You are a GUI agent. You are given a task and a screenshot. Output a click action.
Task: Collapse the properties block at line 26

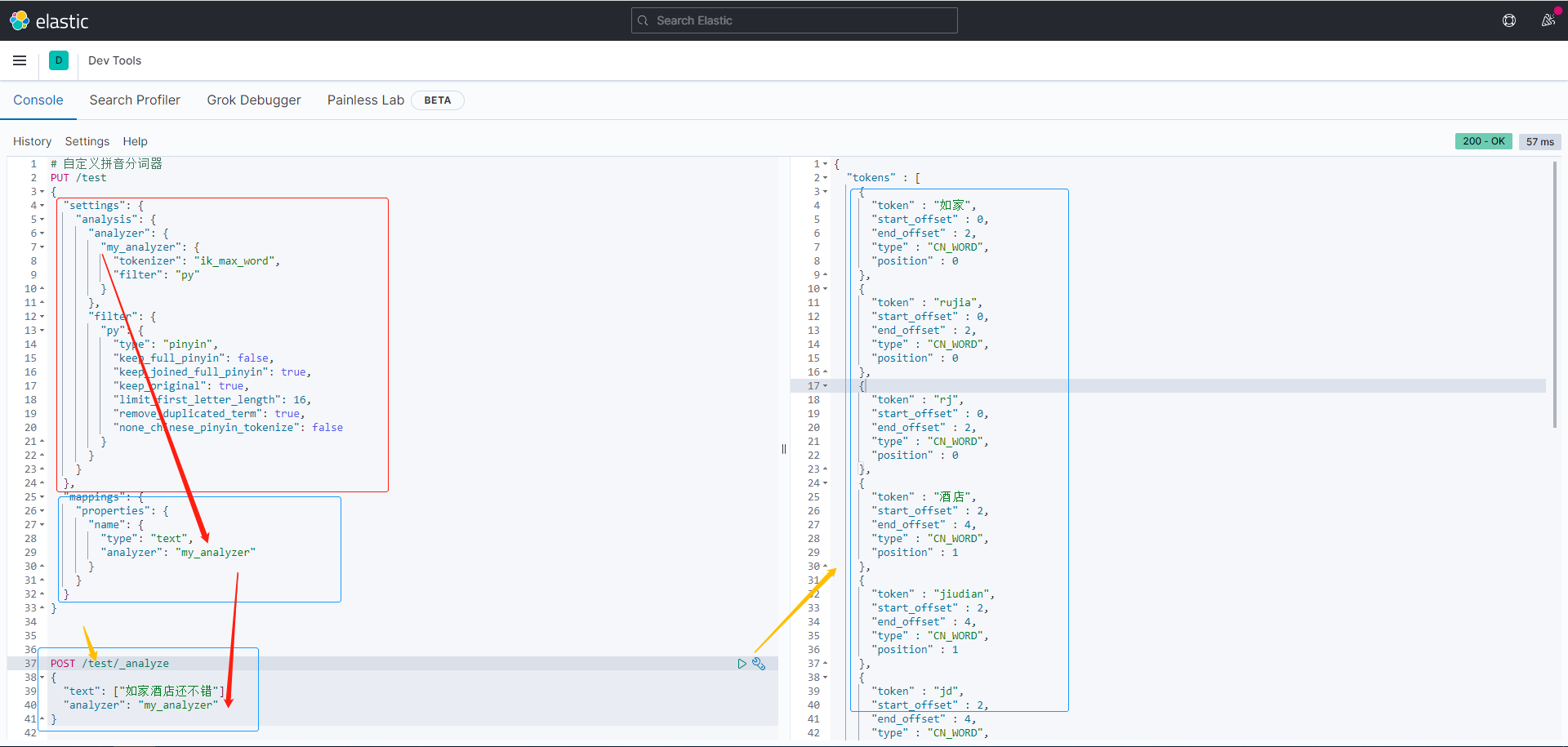42,511
